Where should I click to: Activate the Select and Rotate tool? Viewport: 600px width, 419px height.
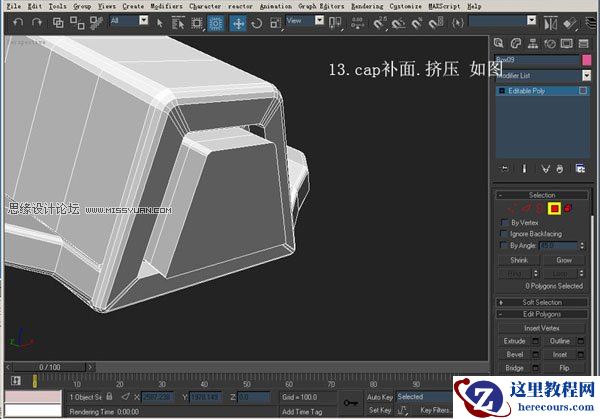(x=256, y=23)
